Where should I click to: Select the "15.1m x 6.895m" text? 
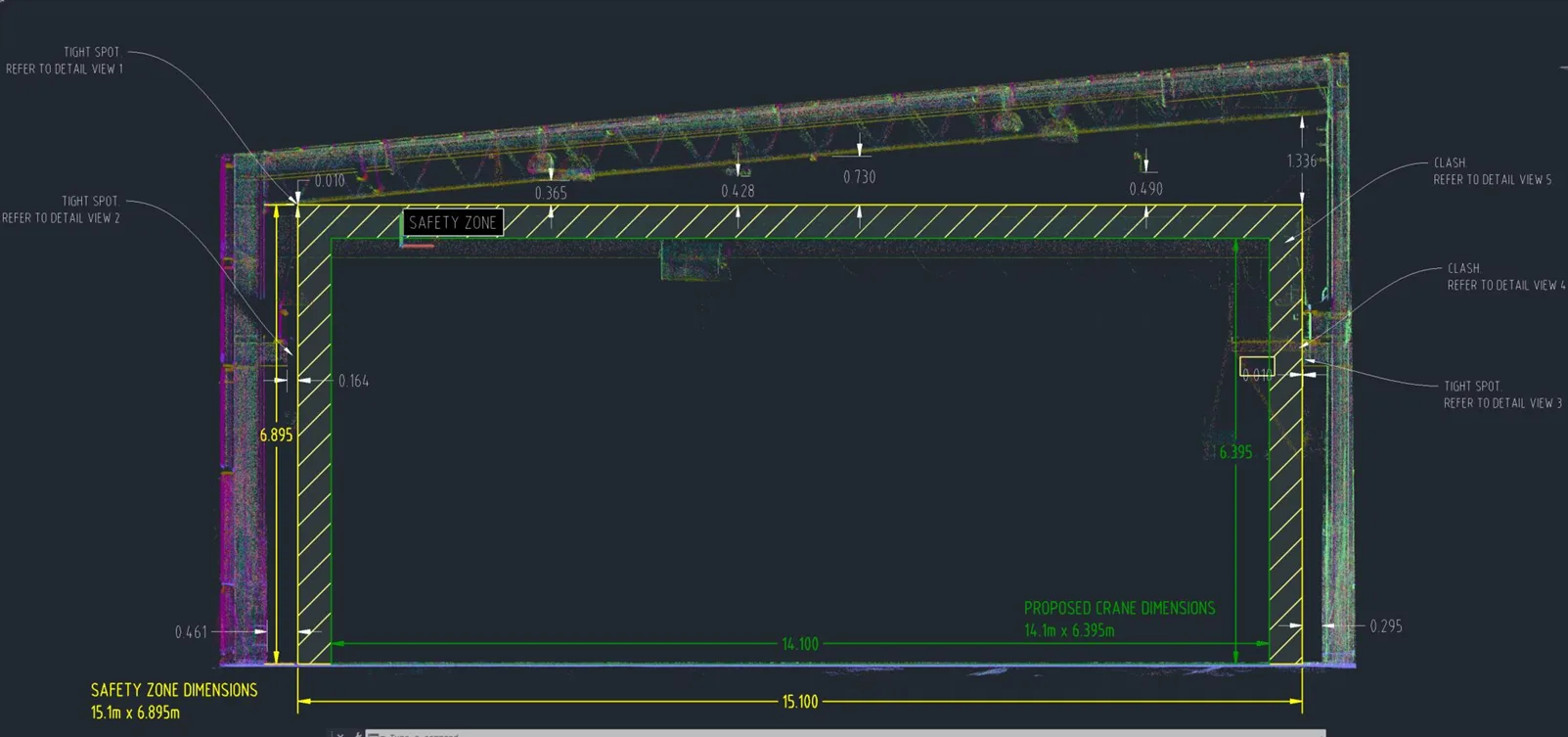pos(135,713)
